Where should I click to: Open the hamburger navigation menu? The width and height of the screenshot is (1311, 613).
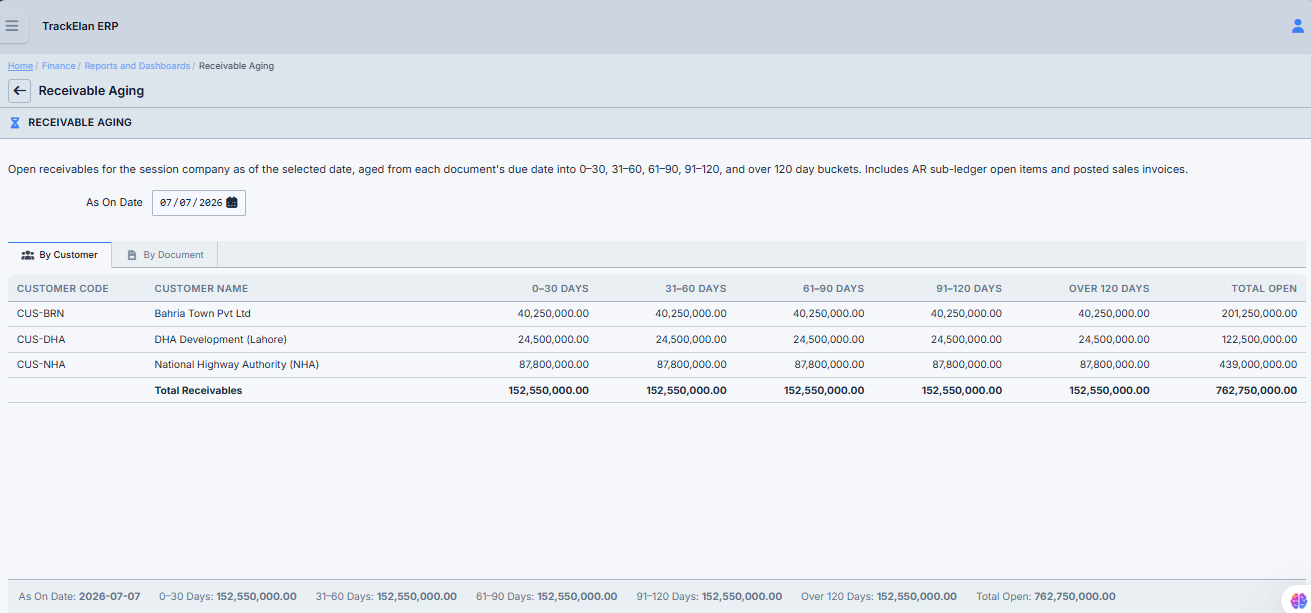(12, 26)
